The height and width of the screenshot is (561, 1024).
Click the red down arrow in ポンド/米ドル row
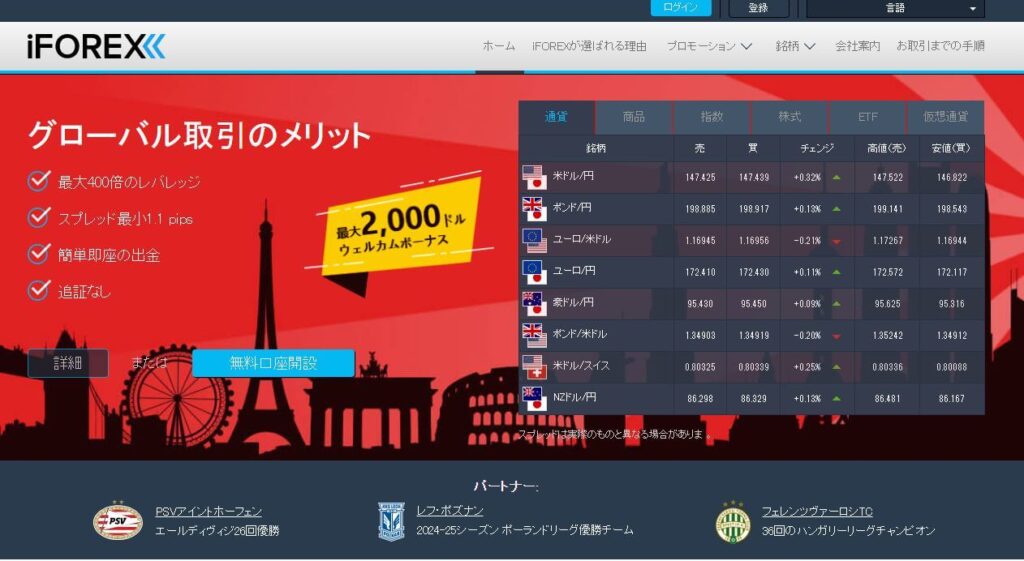837,336
